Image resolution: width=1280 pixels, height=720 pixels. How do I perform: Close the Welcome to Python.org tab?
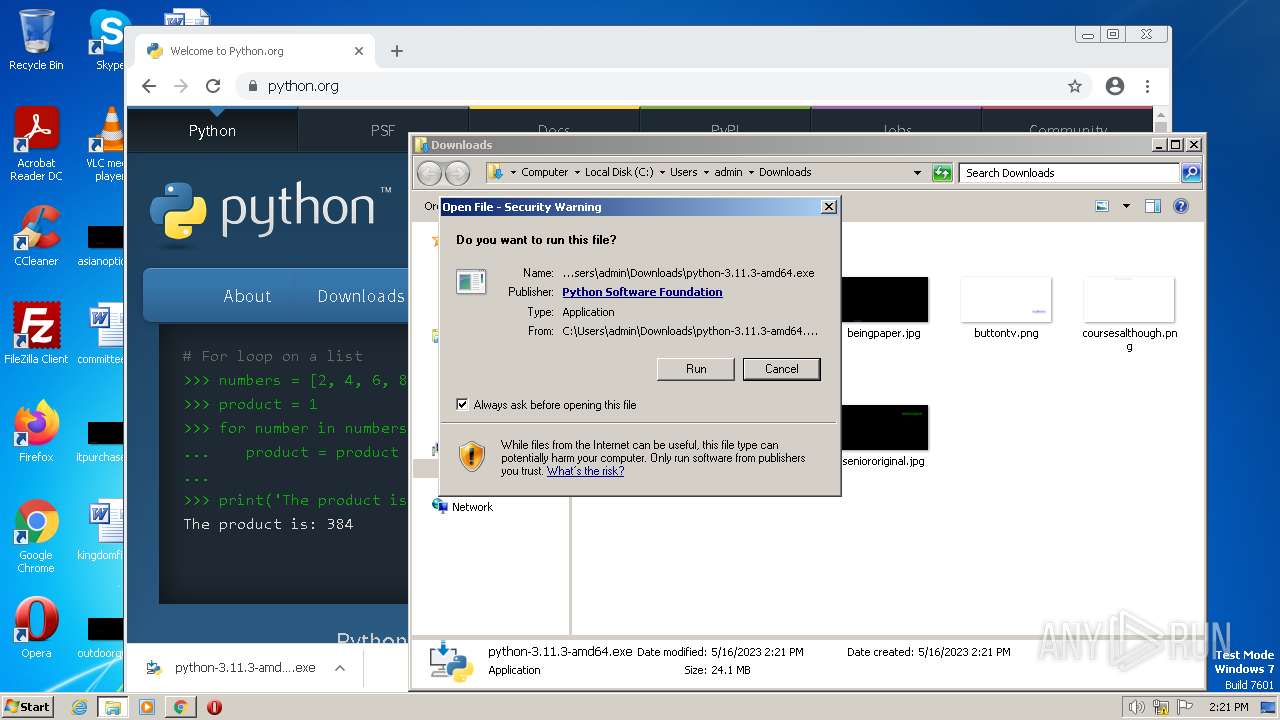[x=359, y=51]
